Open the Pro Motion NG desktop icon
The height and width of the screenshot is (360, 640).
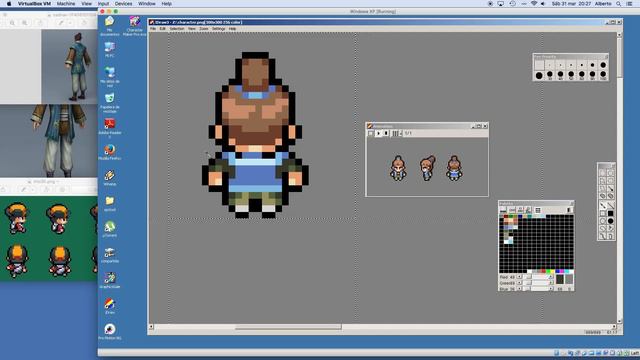pos(109,331)
